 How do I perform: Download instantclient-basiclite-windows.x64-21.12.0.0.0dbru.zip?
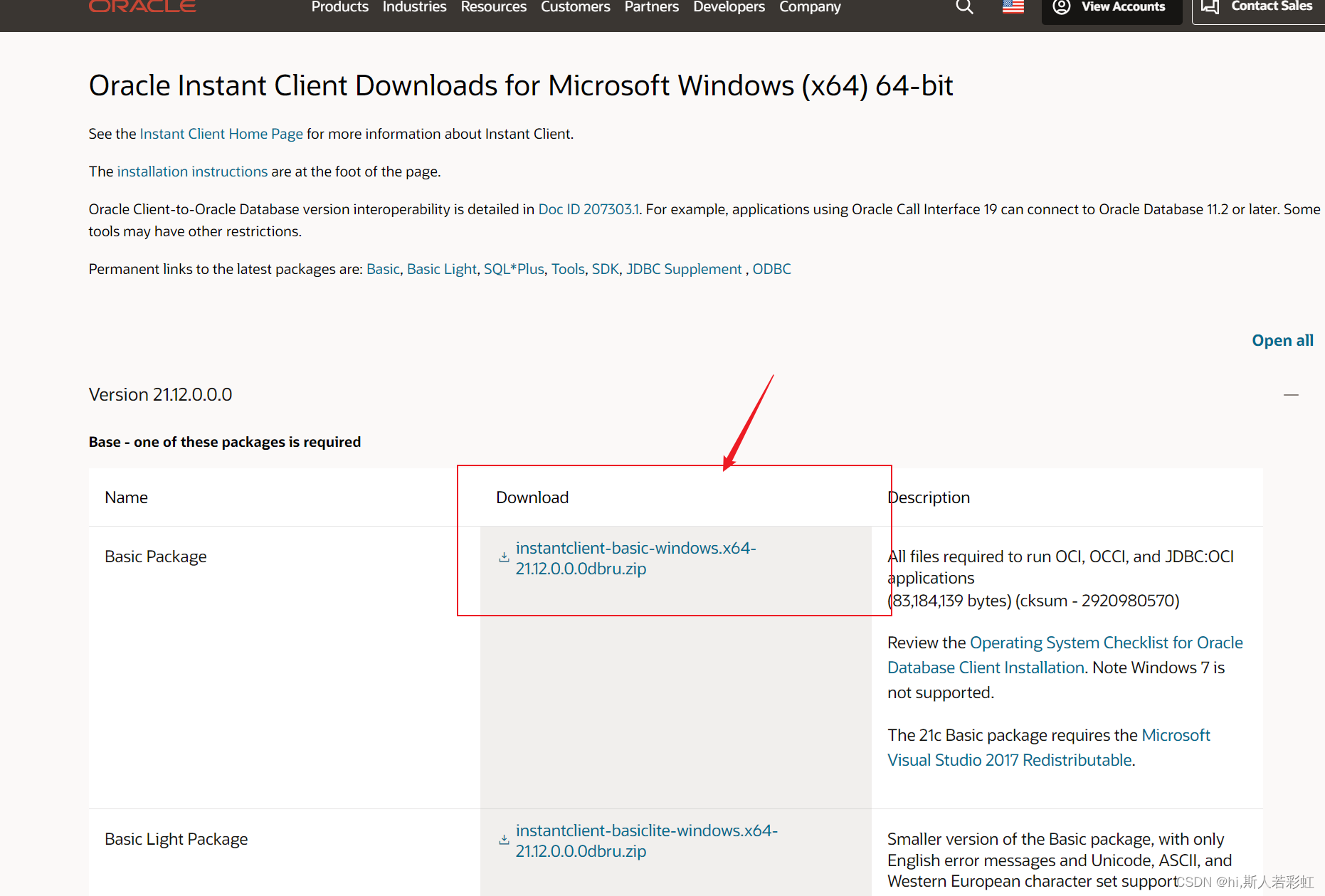[646, 840]
